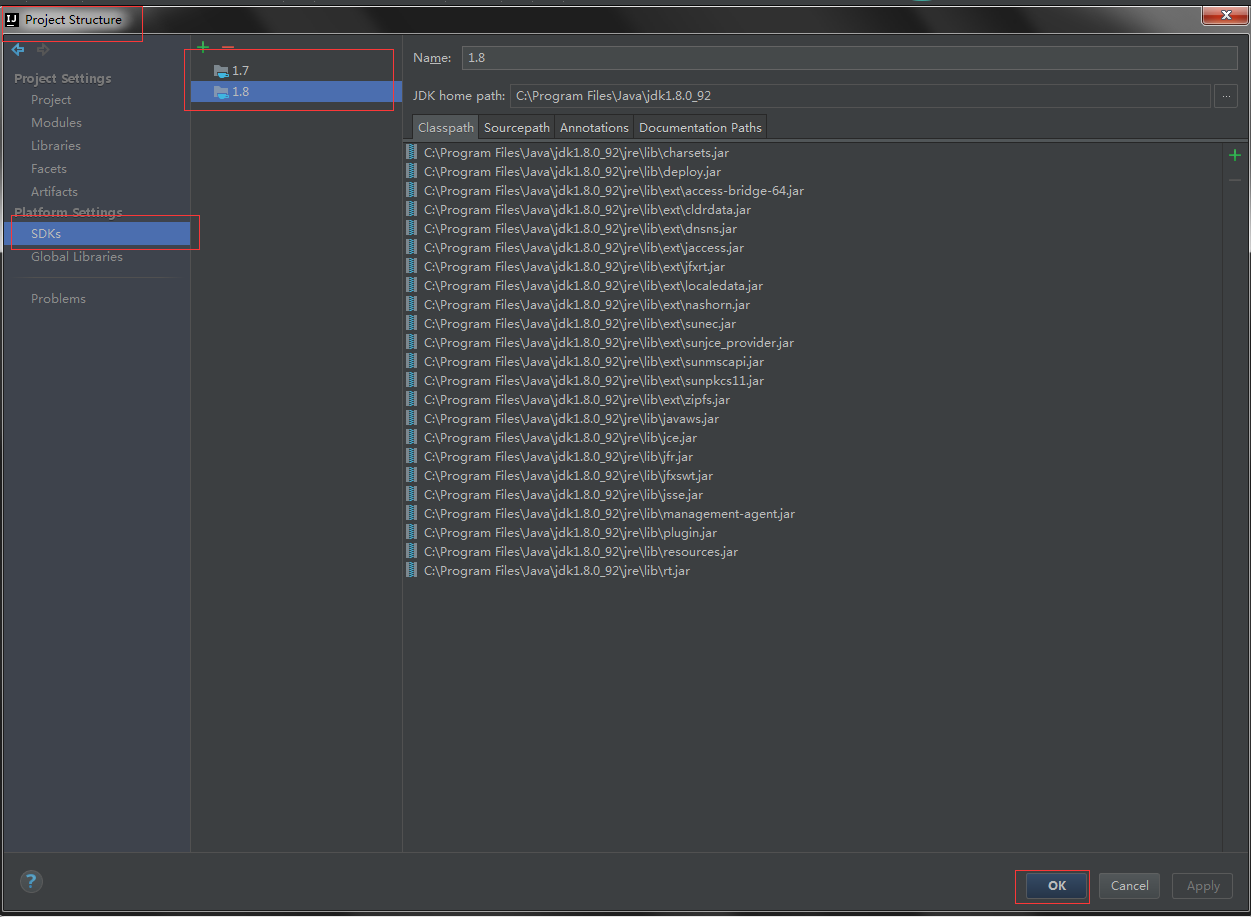The image size is (1251, 917).
Task: Select the 1.8 SDK entry
Action: click(x=296, y=92)
